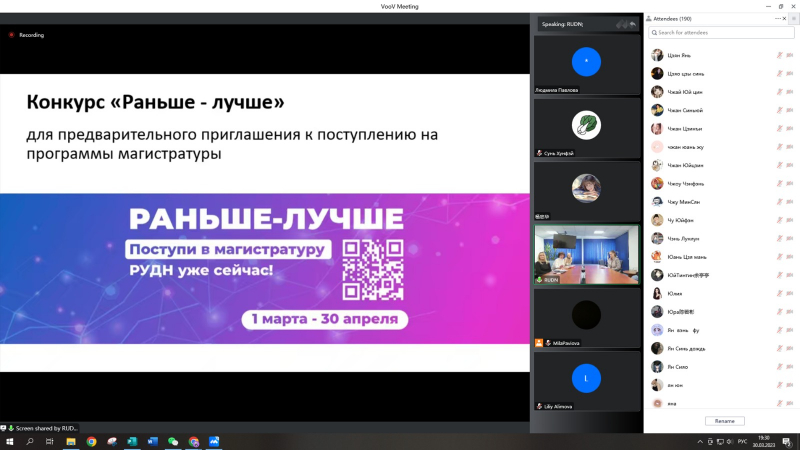800x450 pixels.
Task: Click the orange host icon beside MilaPavlova
Action: pos(539,343)
